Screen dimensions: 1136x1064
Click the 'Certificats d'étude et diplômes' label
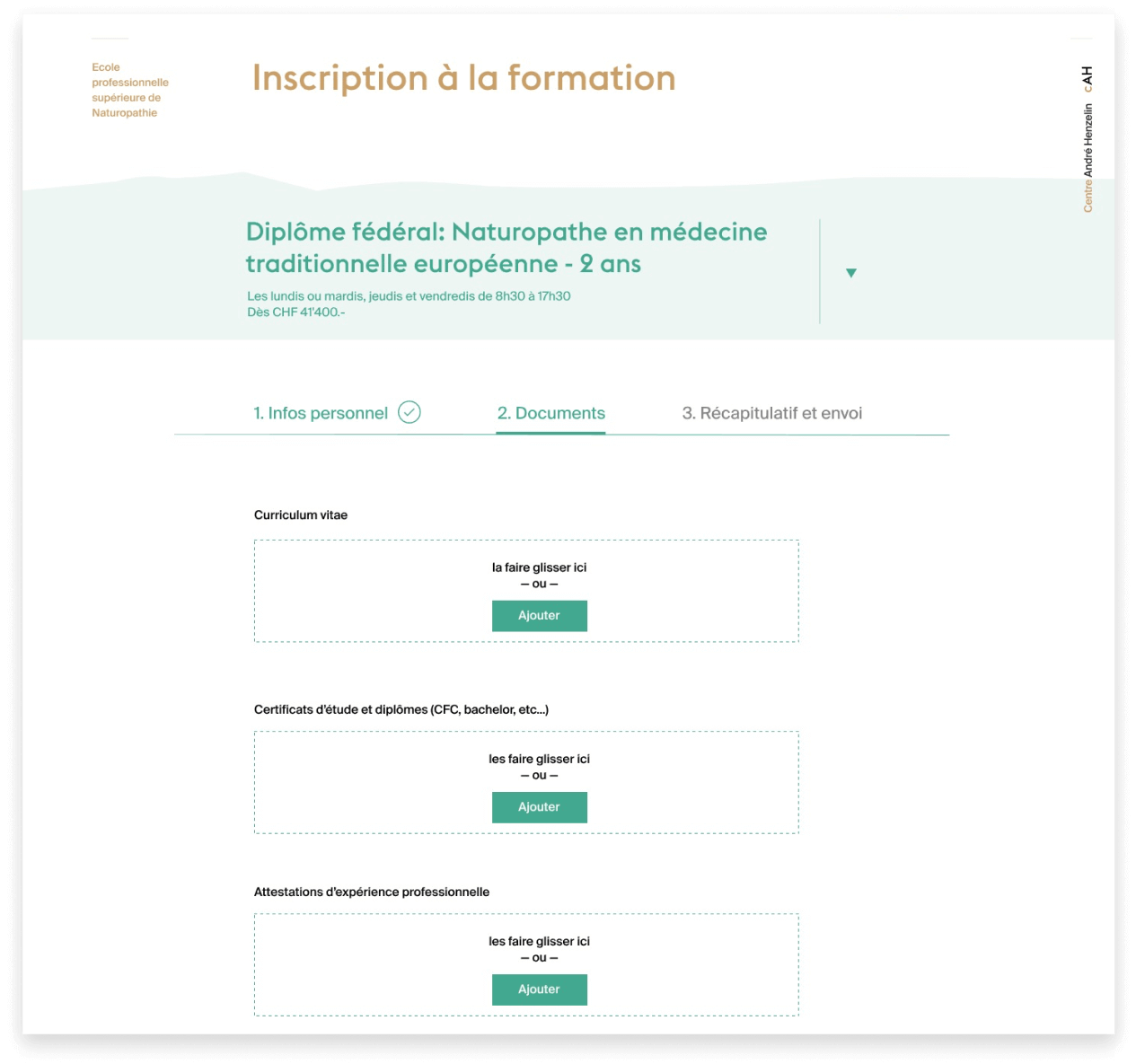401,709
